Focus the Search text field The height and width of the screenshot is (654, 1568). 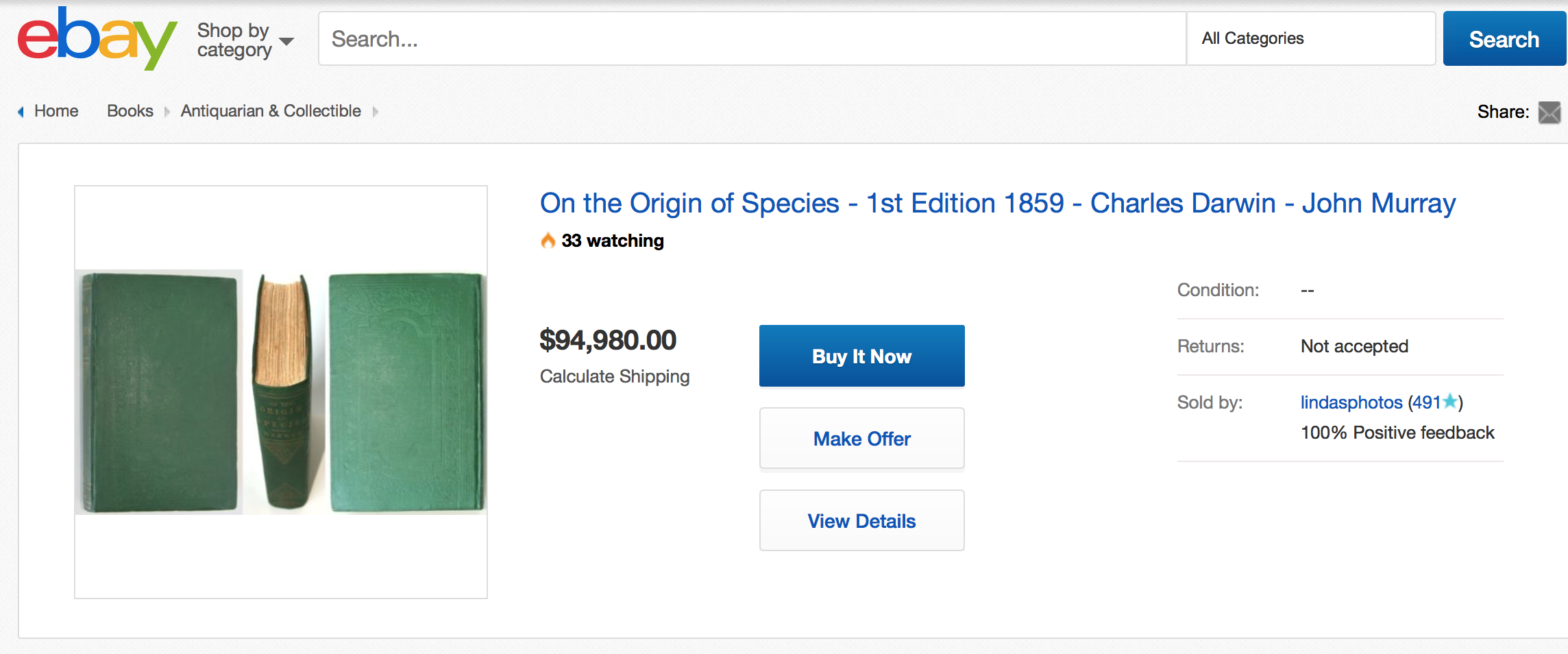coord(752,38)
